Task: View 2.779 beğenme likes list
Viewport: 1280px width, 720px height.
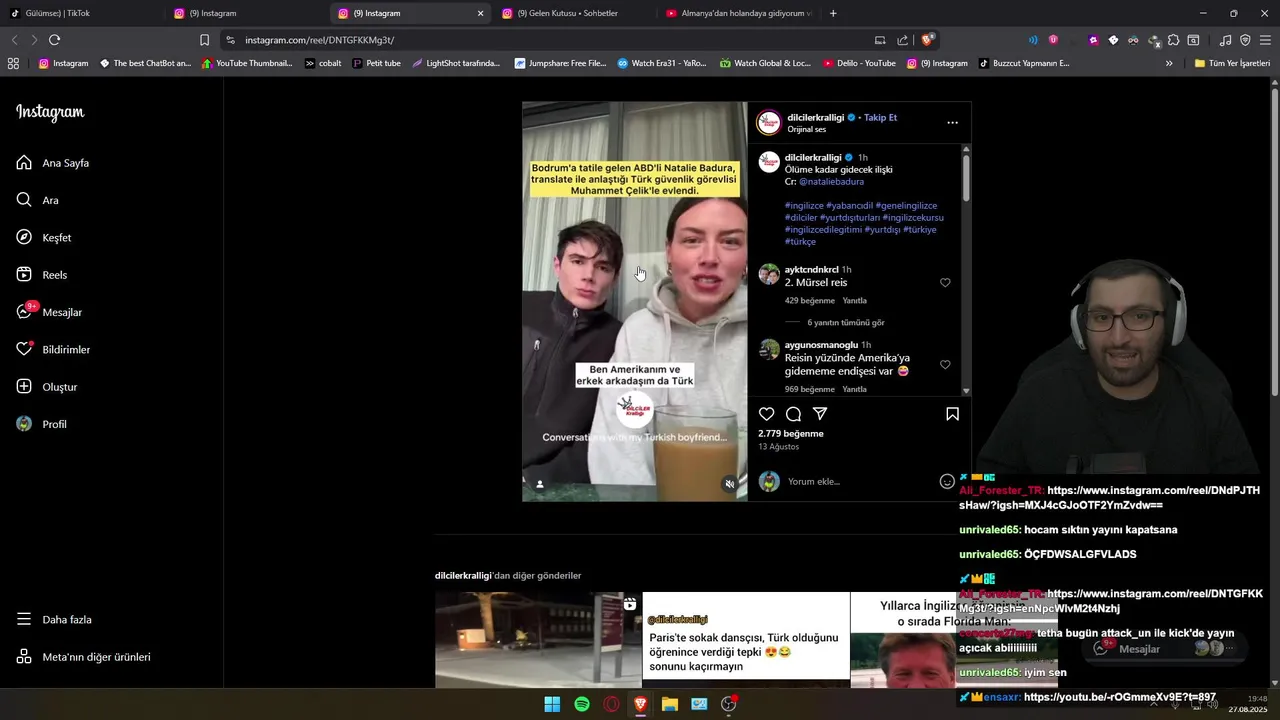Action: [791, 434]
